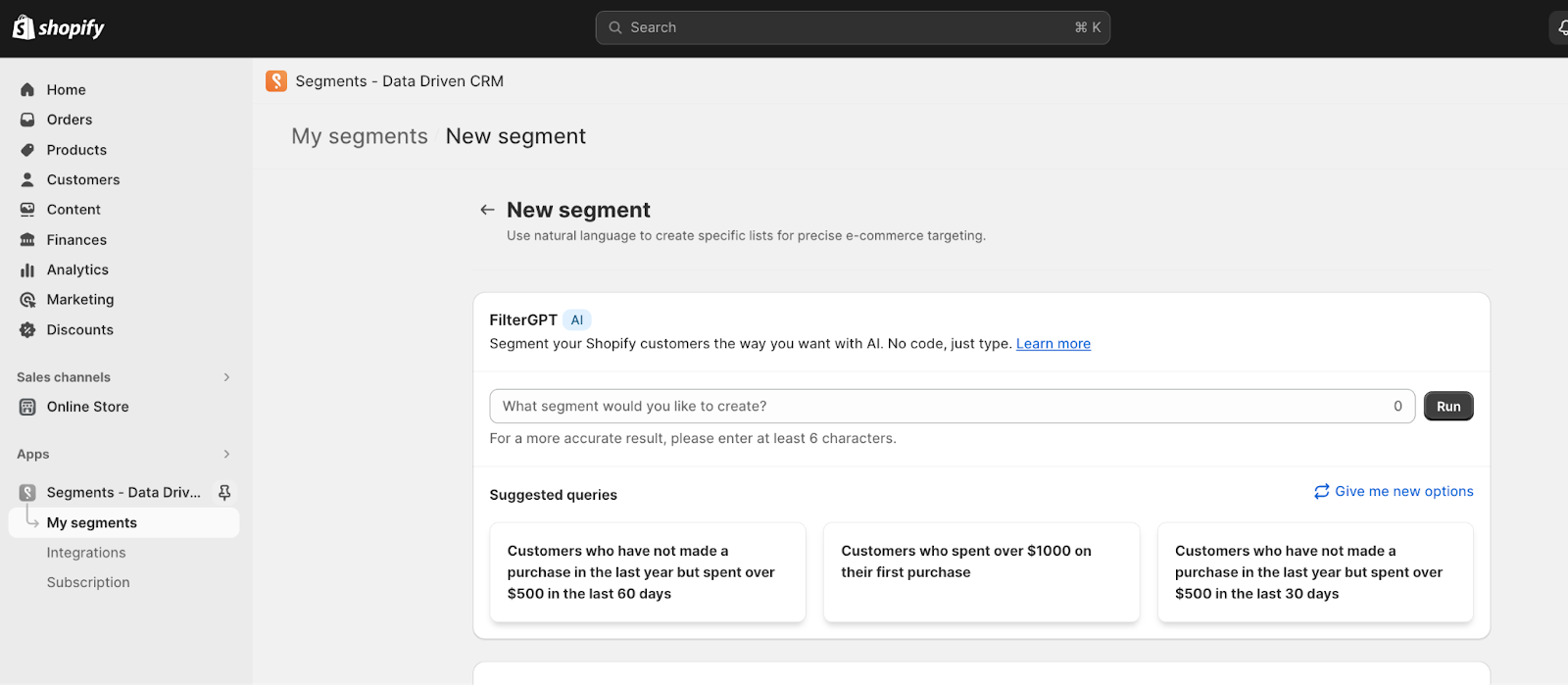The height and width of the screenshot is (685, 1568).
Task: Open Orders via its inbox icon
Action: point(27,120)
